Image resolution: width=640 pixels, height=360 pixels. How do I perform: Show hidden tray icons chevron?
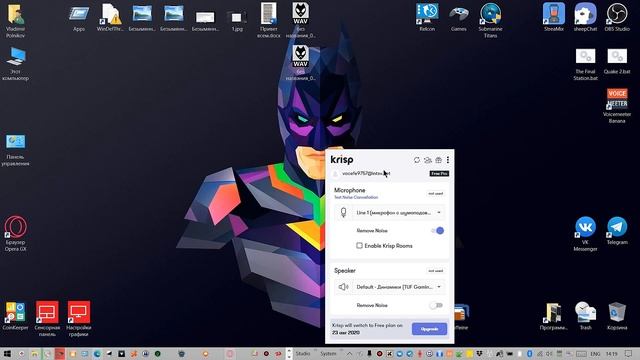349,353
